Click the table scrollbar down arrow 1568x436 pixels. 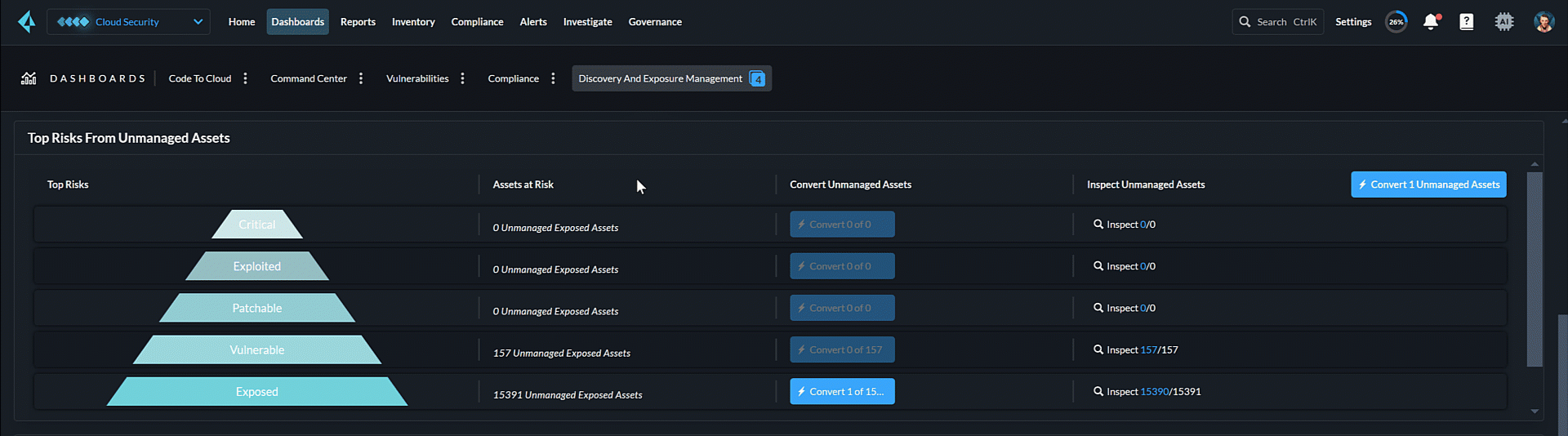(x=1535, y=412)
